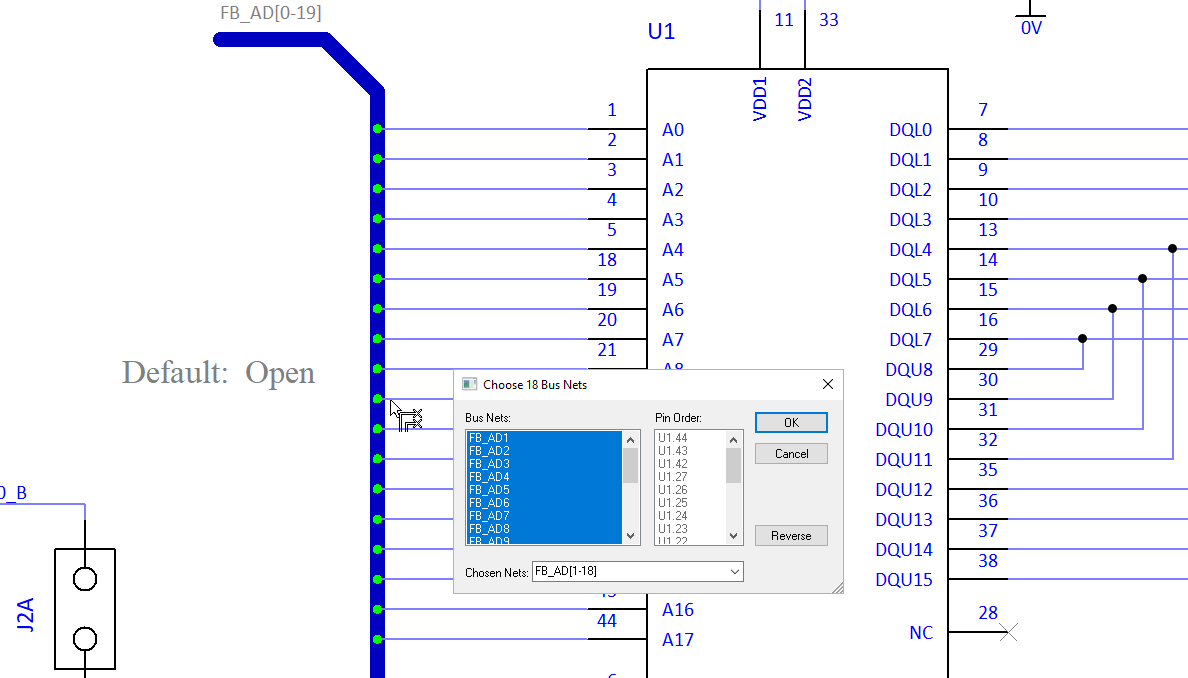Viewport: 1188px width, 678px height.
Task: Select the VDD1 power pin label
Action: coord(760,98)
